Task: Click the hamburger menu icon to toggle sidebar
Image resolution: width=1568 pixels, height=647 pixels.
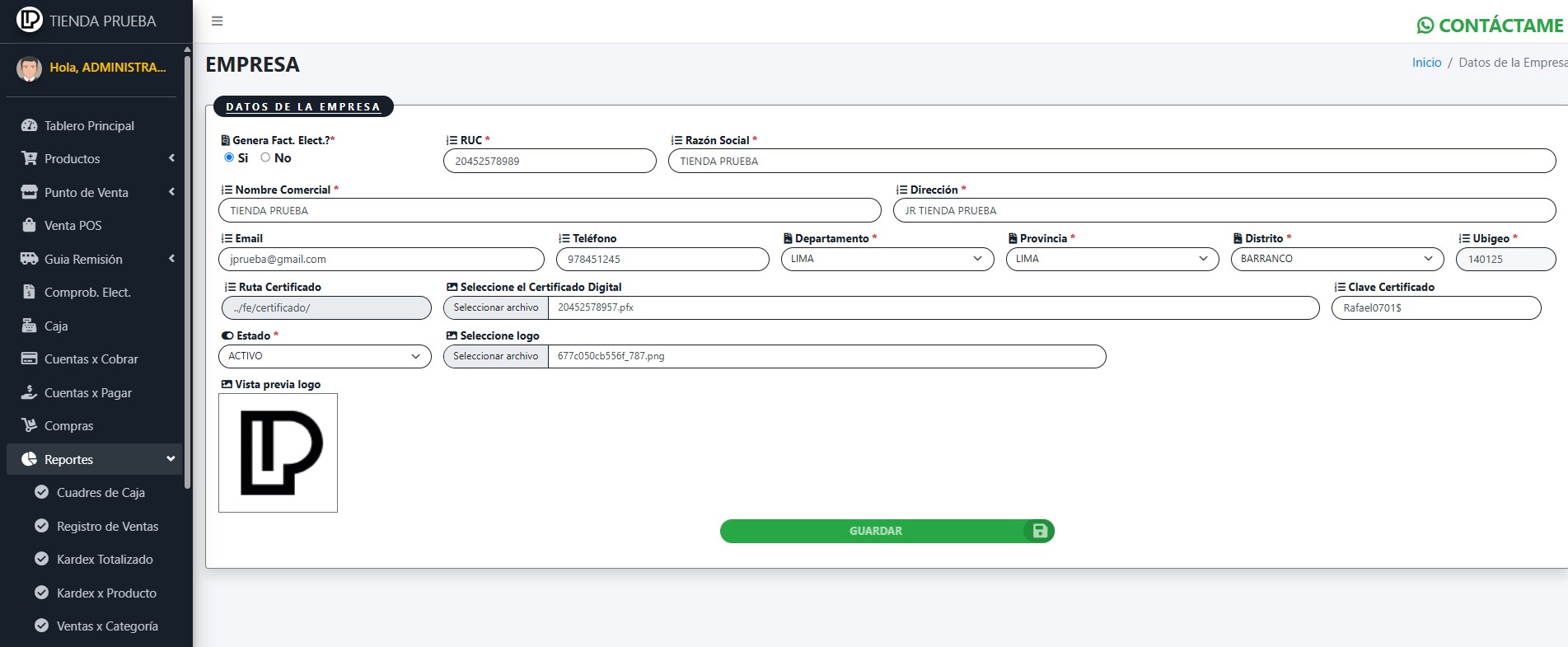Action: tap(218, 21)
